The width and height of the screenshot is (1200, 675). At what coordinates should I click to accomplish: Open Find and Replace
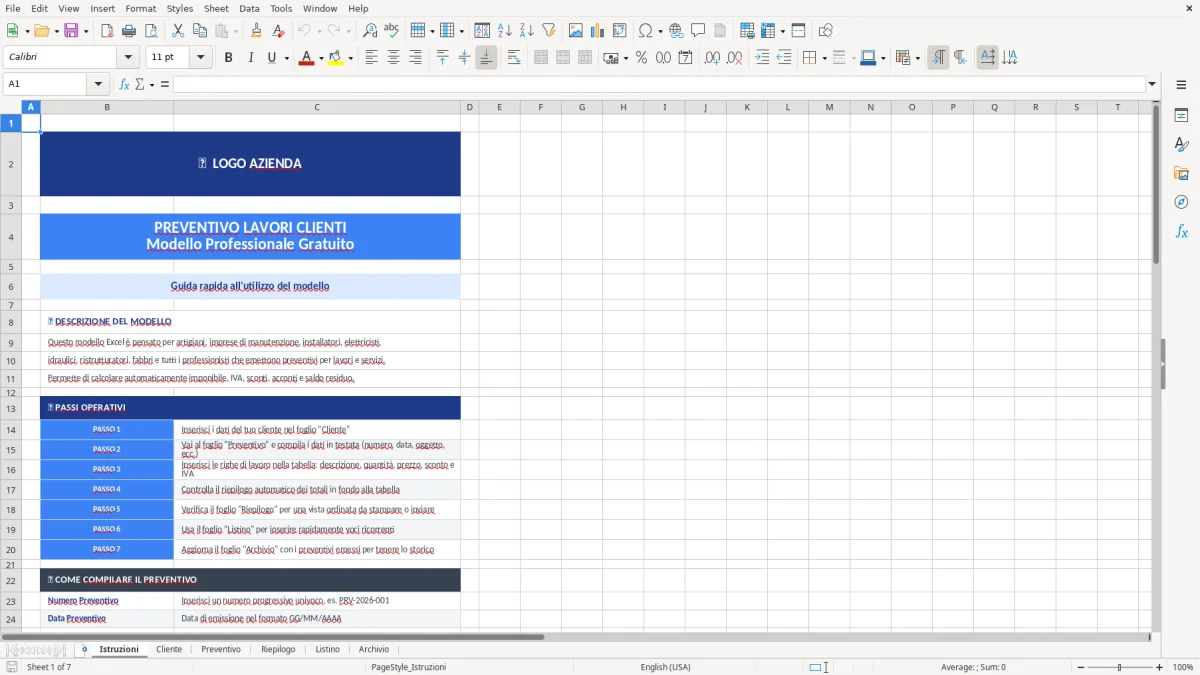pyautogui.click(x=370, y=31)
